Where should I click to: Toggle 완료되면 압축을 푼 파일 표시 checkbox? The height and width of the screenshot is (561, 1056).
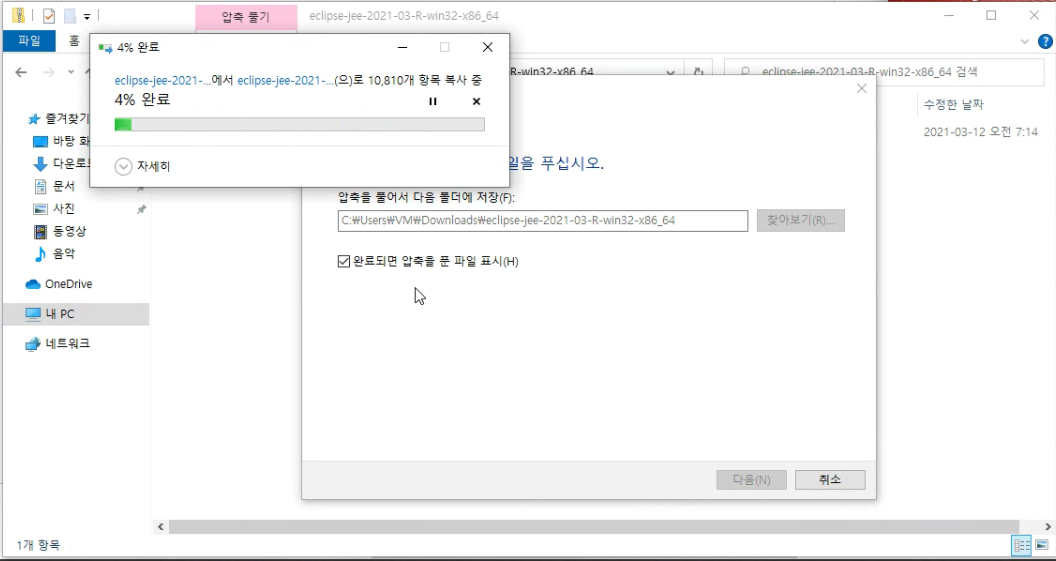[343, 261]
